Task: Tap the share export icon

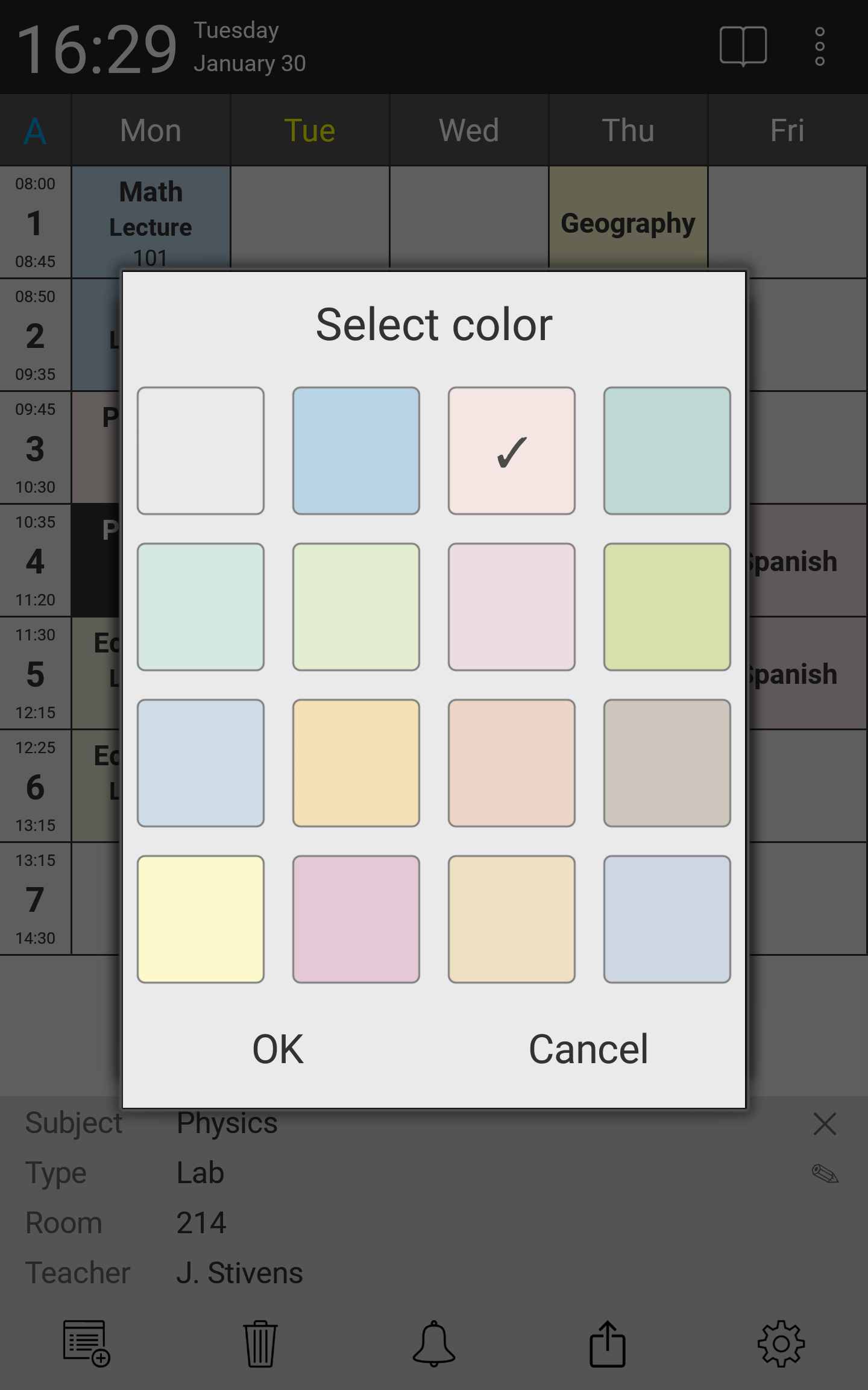Action: [x=608, y=1344]
